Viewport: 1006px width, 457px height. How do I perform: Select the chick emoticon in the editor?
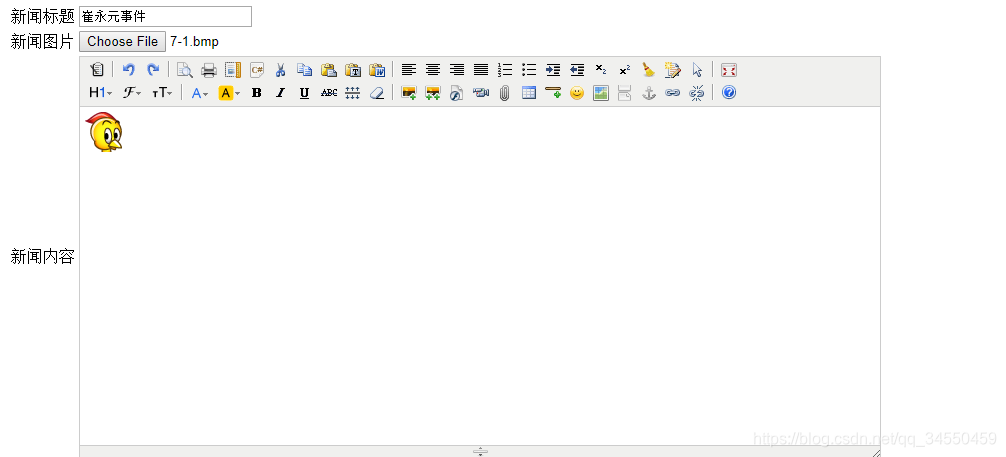point(104,132)
